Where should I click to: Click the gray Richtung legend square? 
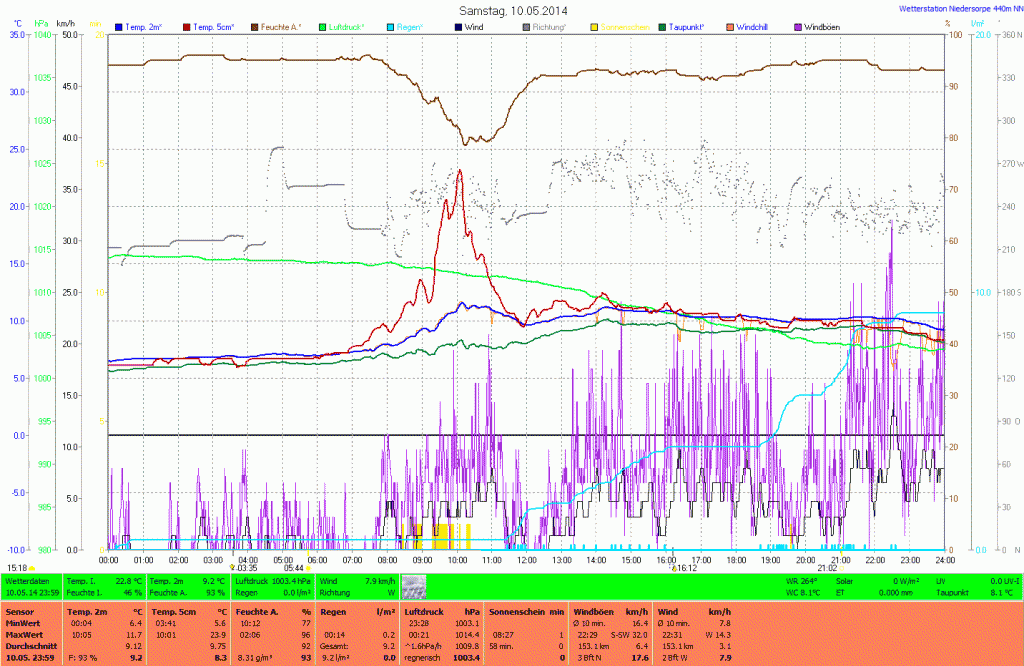pos(527,26)
